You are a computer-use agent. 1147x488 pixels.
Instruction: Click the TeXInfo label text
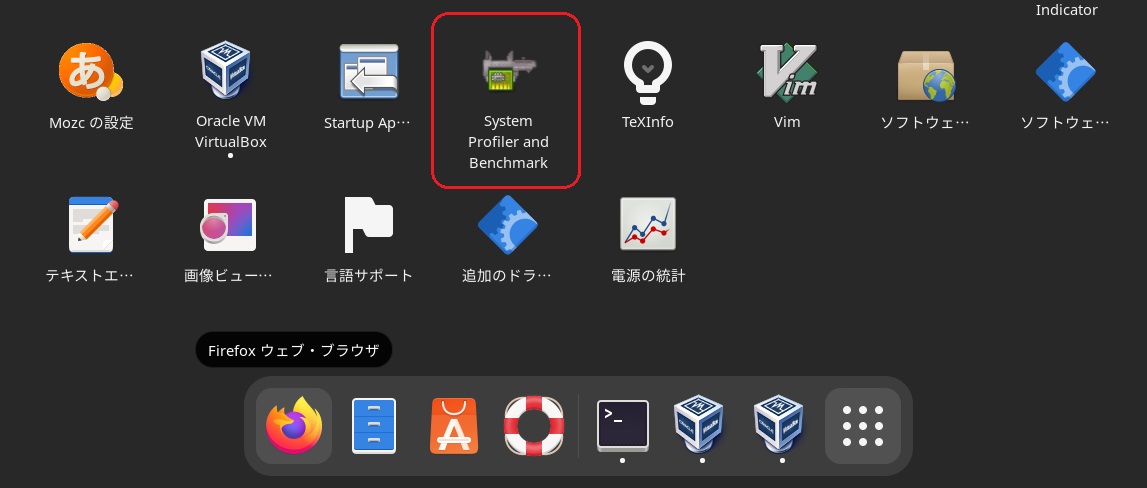click(x=647, y=122)
